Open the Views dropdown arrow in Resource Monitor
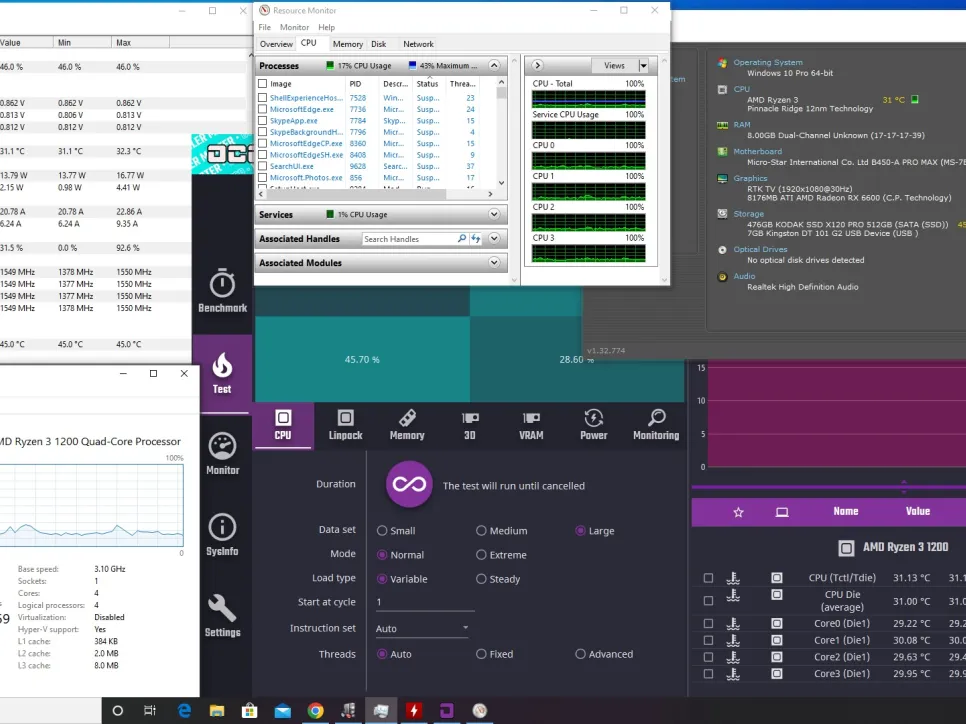This screenshot has width=966, height=724. (x=643, y=65)
